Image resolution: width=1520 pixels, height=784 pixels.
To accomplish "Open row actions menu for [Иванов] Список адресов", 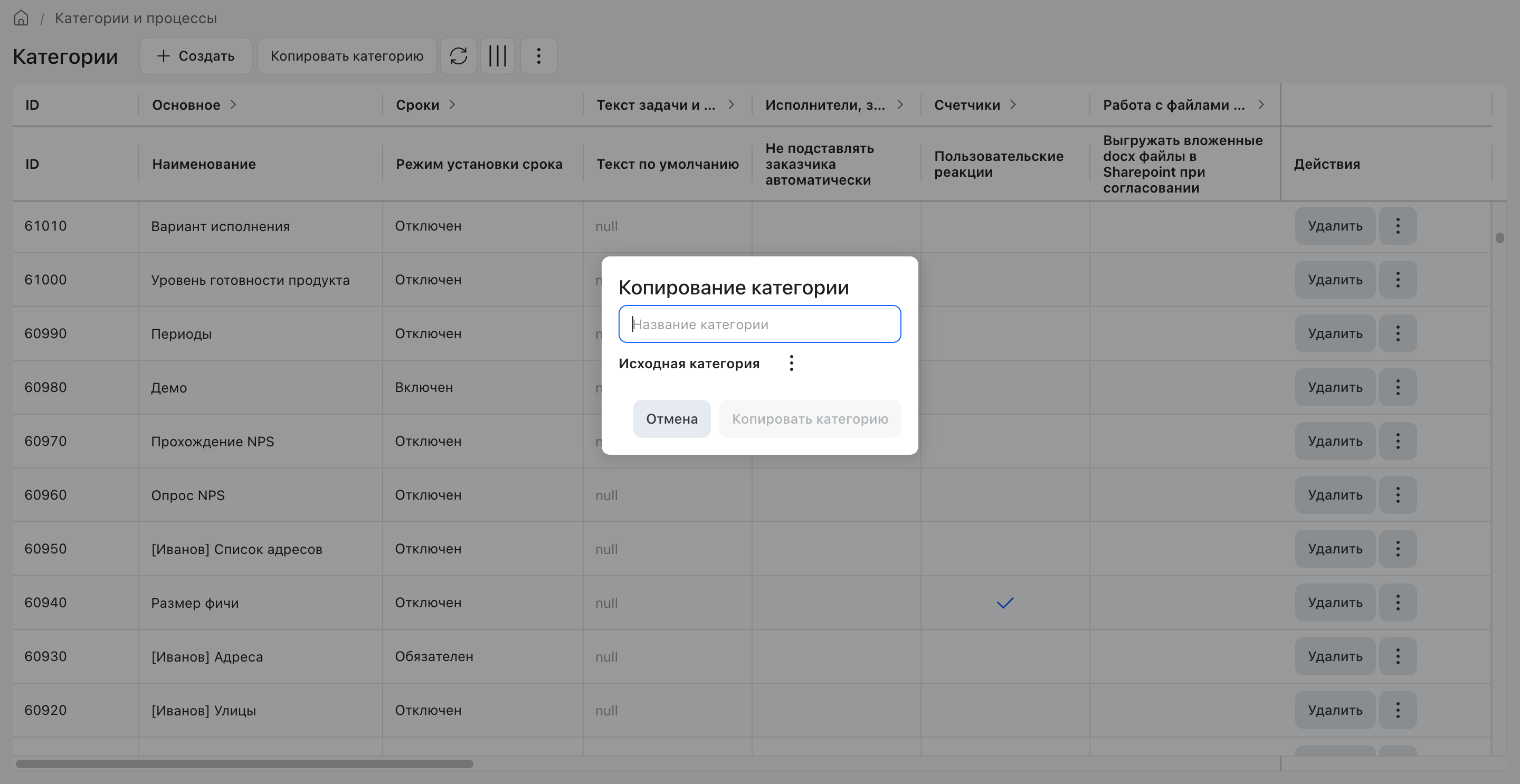I will pyautogui.click(x=1397, y=549).
